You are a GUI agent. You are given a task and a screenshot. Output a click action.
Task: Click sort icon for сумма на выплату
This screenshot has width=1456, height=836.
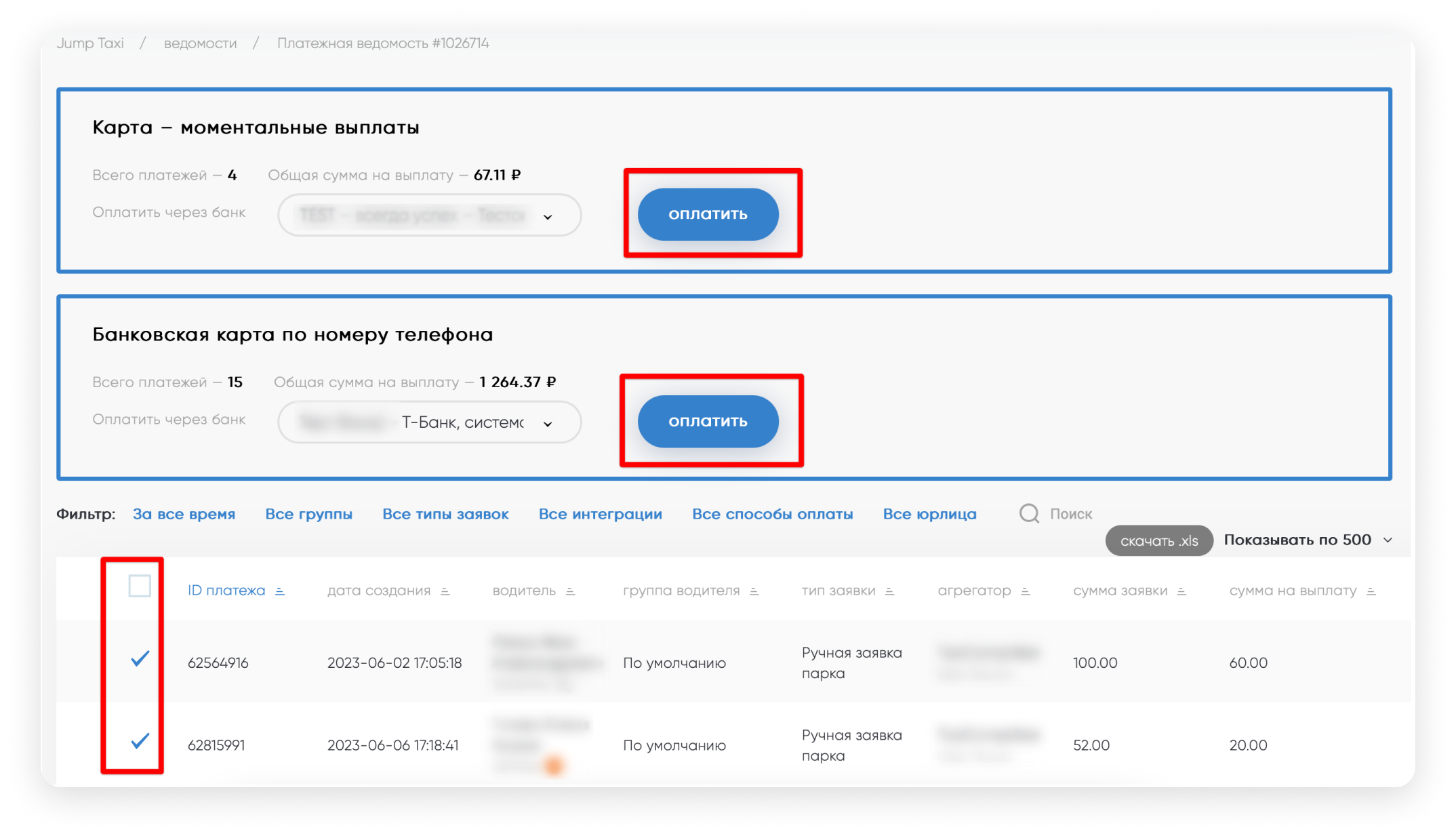click(1371, 592)
